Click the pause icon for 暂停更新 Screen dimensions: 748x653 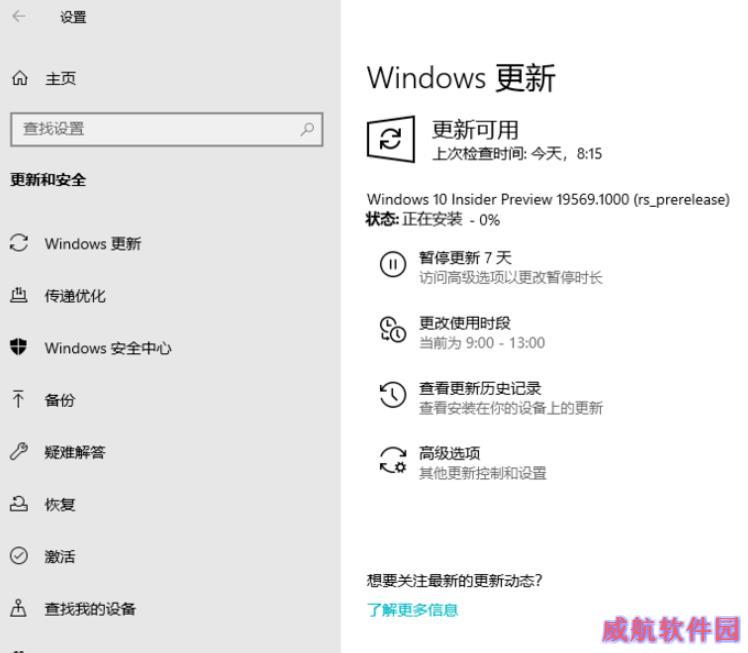393,264
